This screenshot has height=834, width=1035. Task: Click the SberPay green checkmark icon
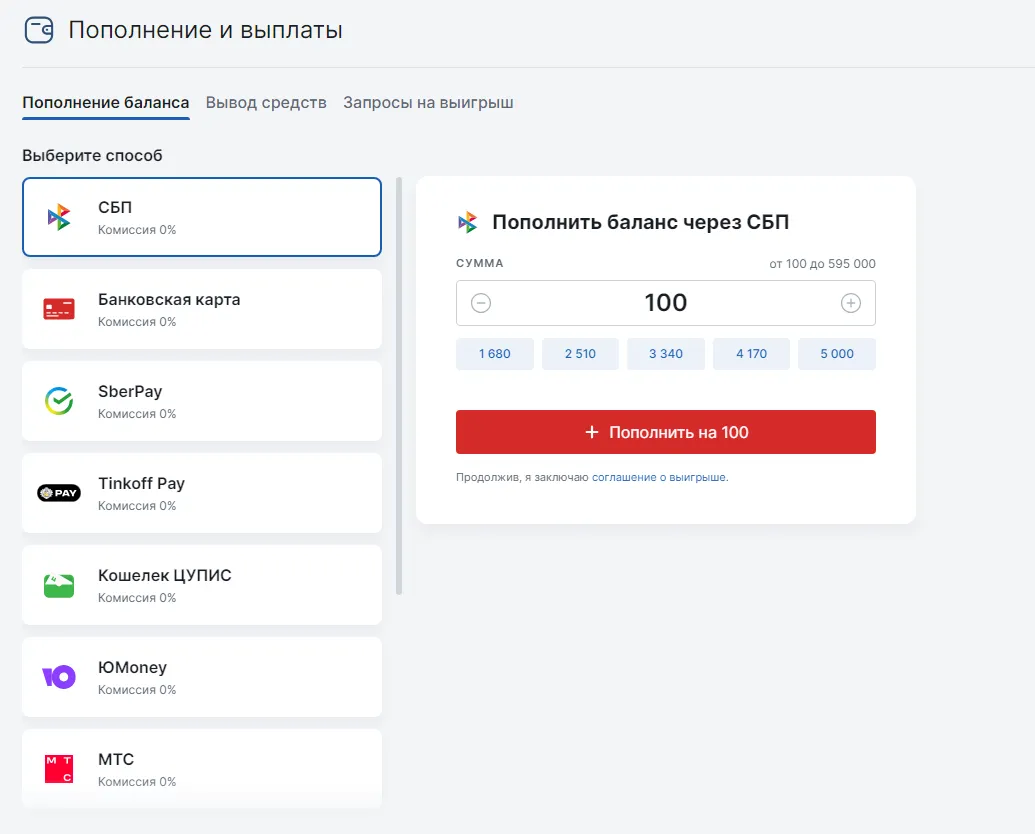point(59,401)
